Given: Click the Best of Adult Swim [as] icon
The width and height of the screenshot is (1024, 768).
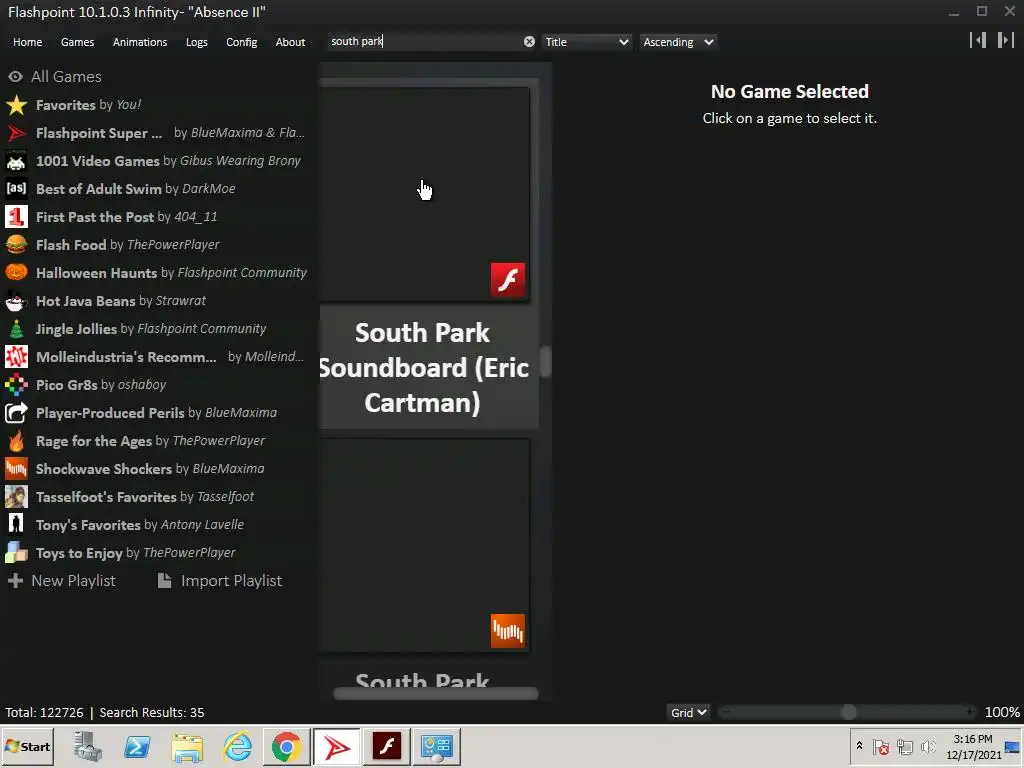Looking at the screenshot, I should pos(16,189).
